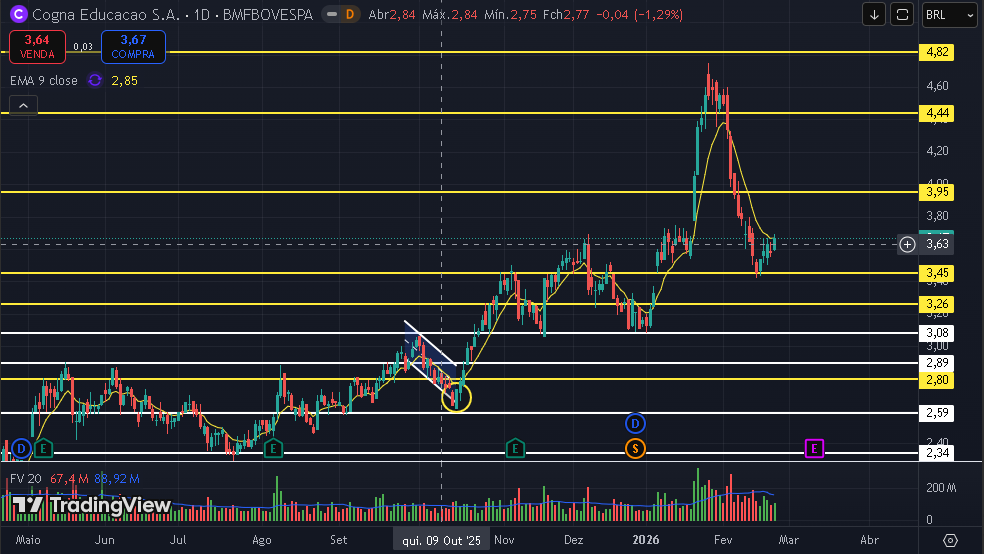
Task: Open the blue D dividend marker near Maio
Action: [21, 449]
